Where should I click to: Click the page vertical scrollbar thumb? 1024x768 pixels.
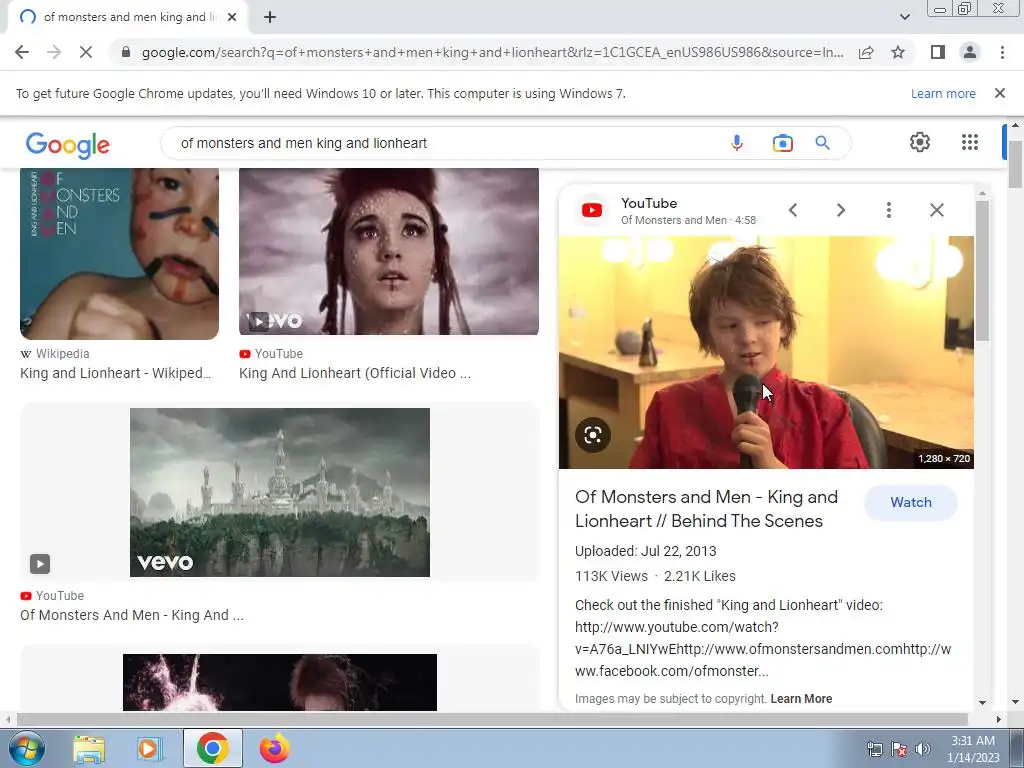point(1015,163)
